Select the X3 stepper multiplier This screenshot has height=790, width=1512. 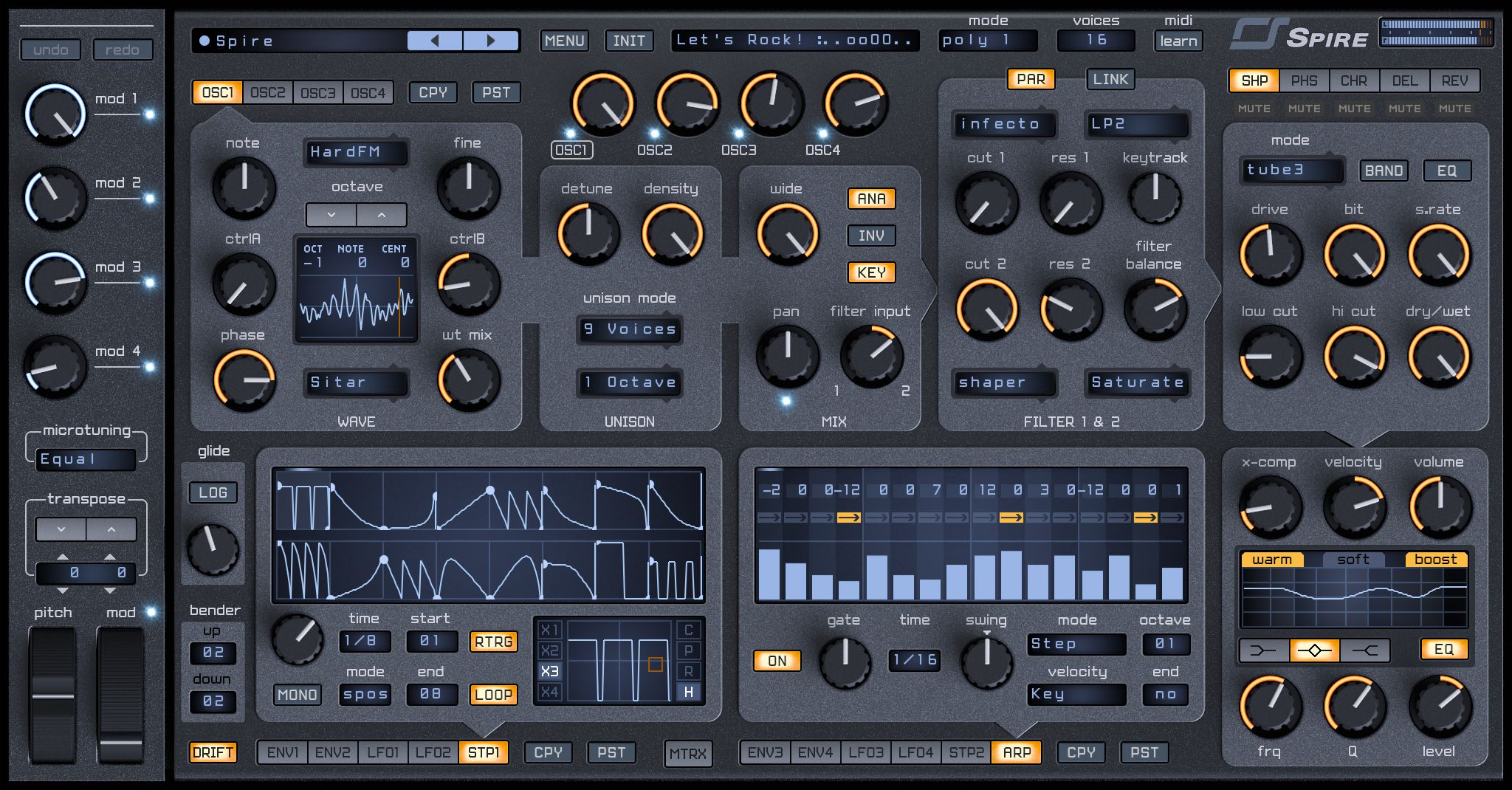(549, 671)
